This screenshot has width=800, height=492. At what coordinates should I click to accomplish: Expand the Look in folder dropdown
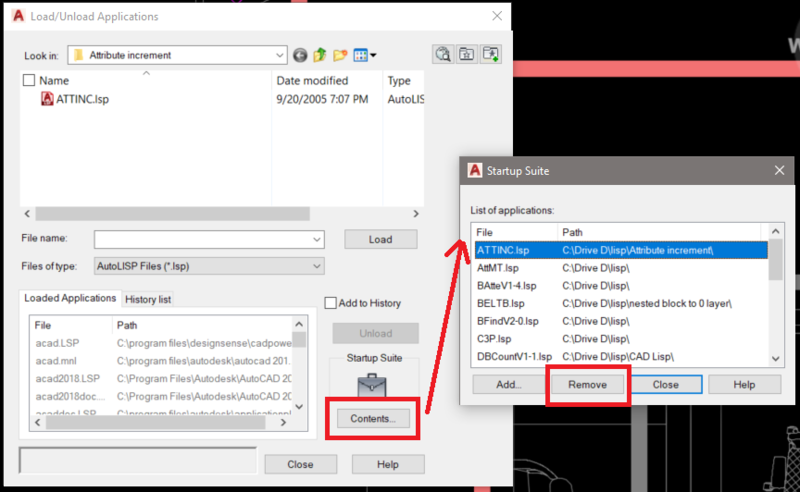tap(279, 55)
